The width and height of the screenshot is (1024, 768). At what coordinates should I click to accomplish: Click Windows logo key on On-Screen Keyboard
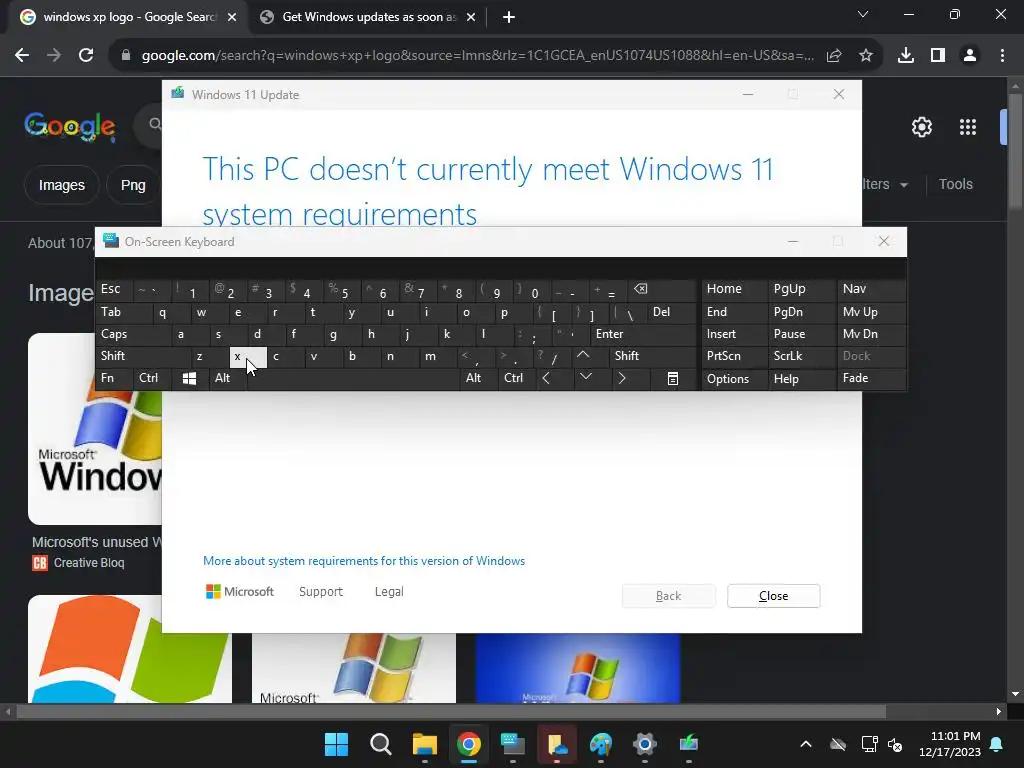tap(189, 378)
